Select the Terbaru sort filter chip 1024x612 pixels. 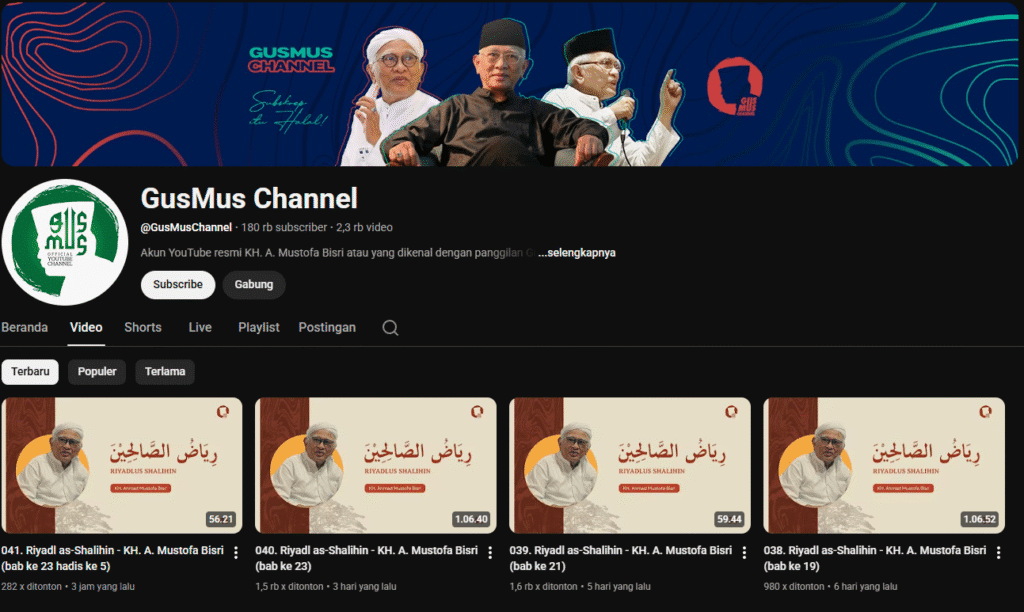point(29,372)
